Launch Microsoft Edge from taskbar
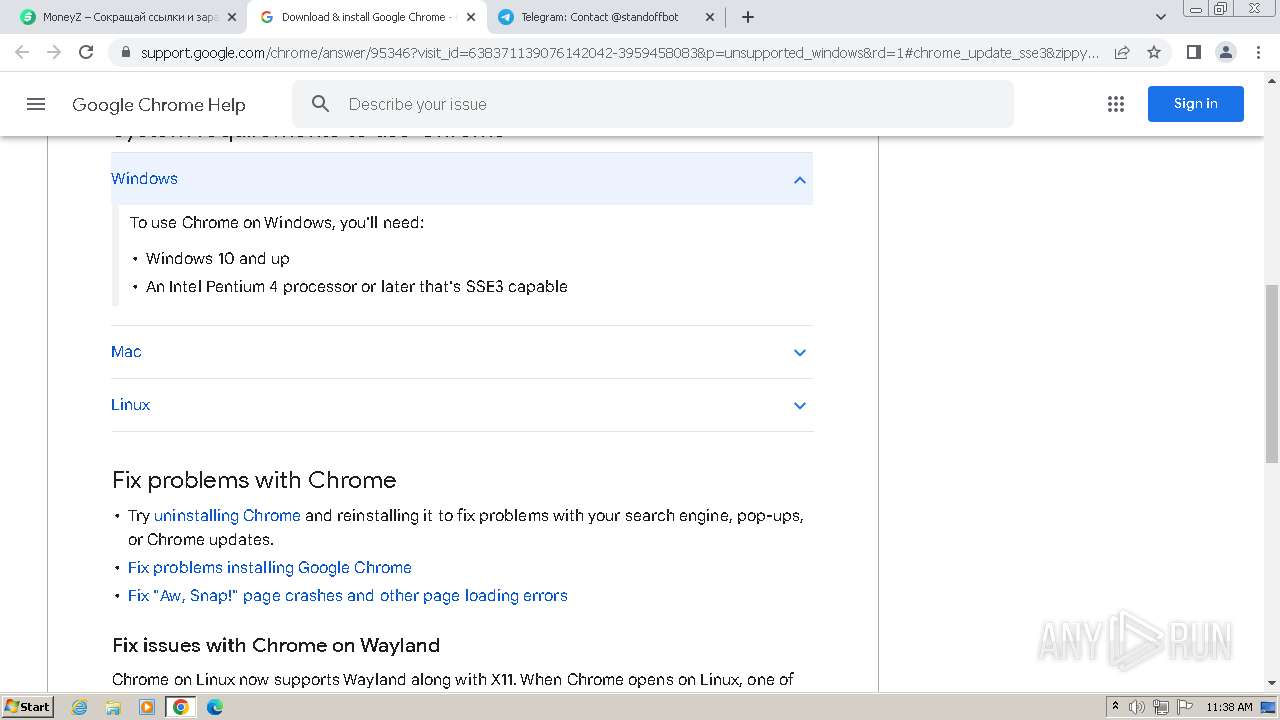This screenshot has height=720, width=1280. coord(215,707)
